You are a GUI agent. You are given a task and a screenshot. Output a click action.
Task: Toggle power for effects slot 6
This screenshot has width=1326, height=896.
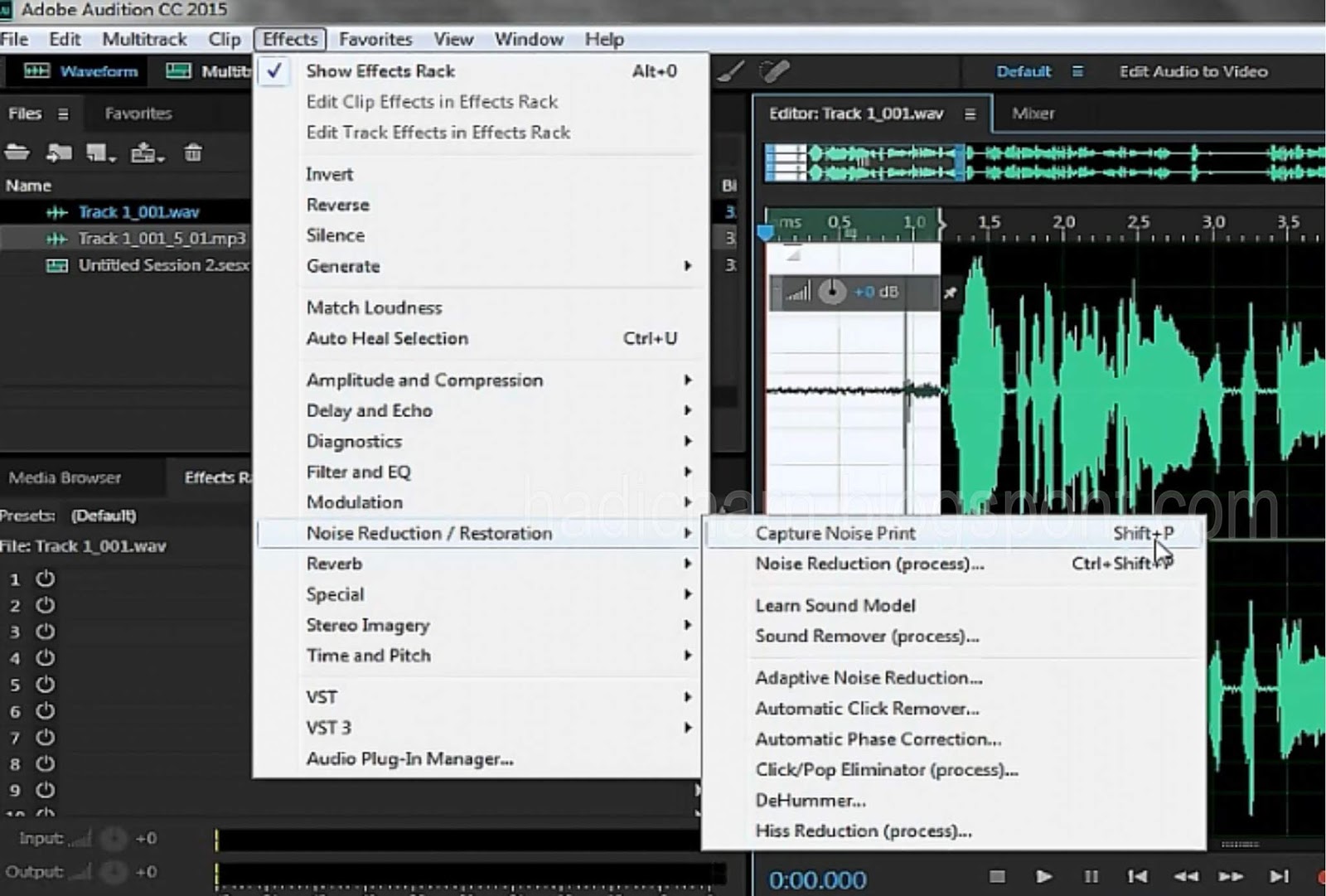(x=45, y=711)
